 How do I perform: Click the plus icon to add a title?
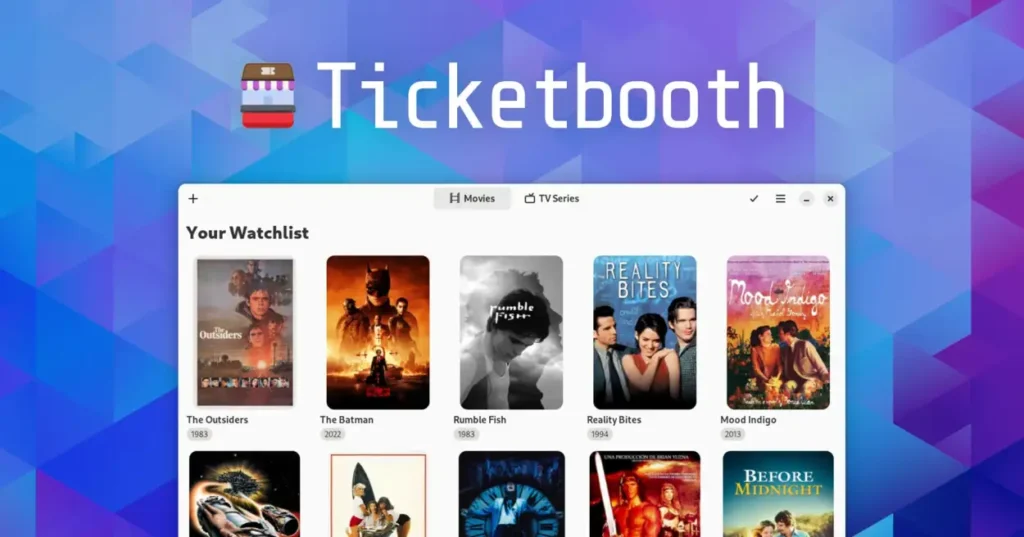[193, 199]
